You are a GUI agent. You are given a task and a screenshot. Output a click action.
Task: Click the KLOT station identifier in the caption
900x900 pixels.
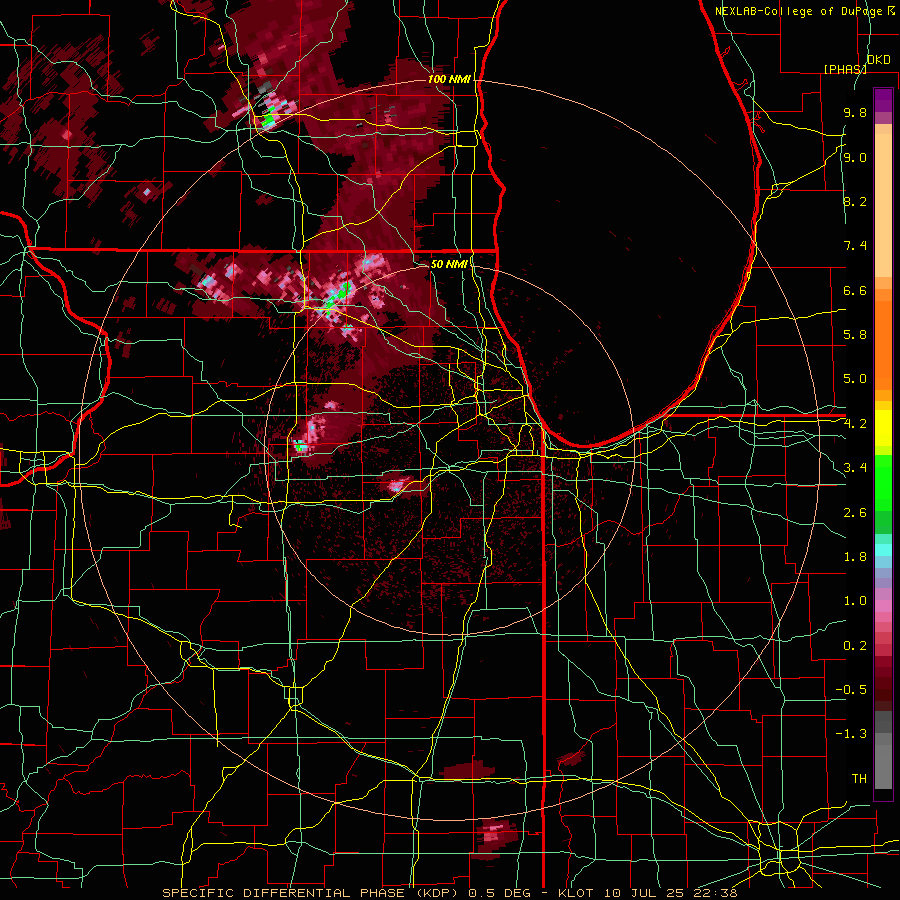pos(577,893)
